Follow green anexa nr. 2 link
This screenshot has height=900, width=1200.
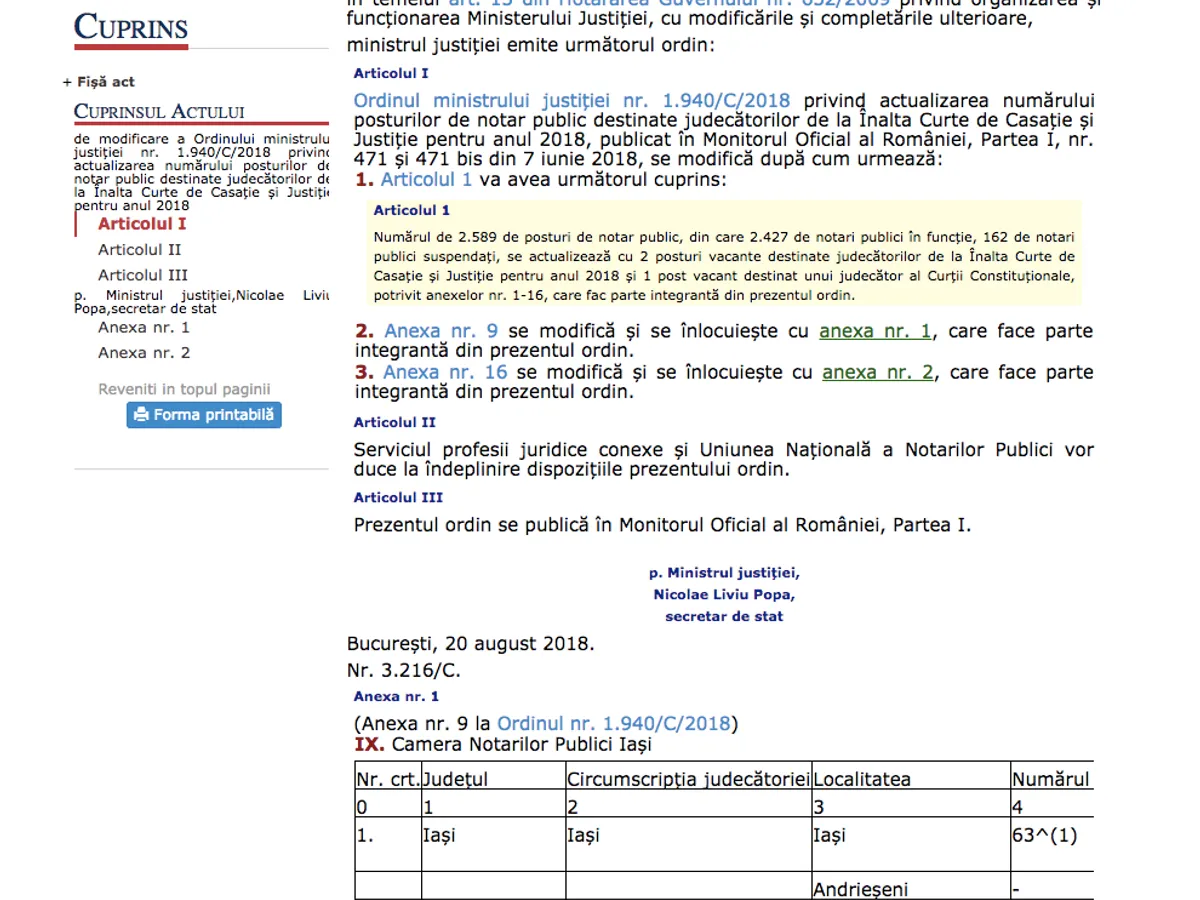click(878, 373)
